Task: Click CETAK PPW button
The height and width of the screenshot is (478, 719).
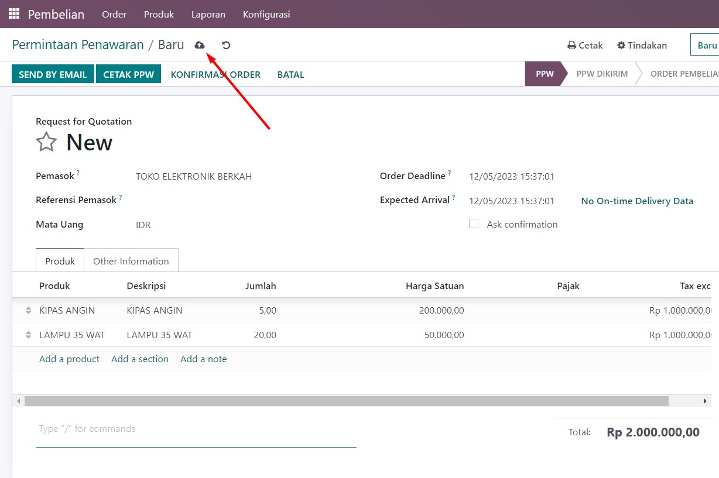Action: [x=128, y=74]
